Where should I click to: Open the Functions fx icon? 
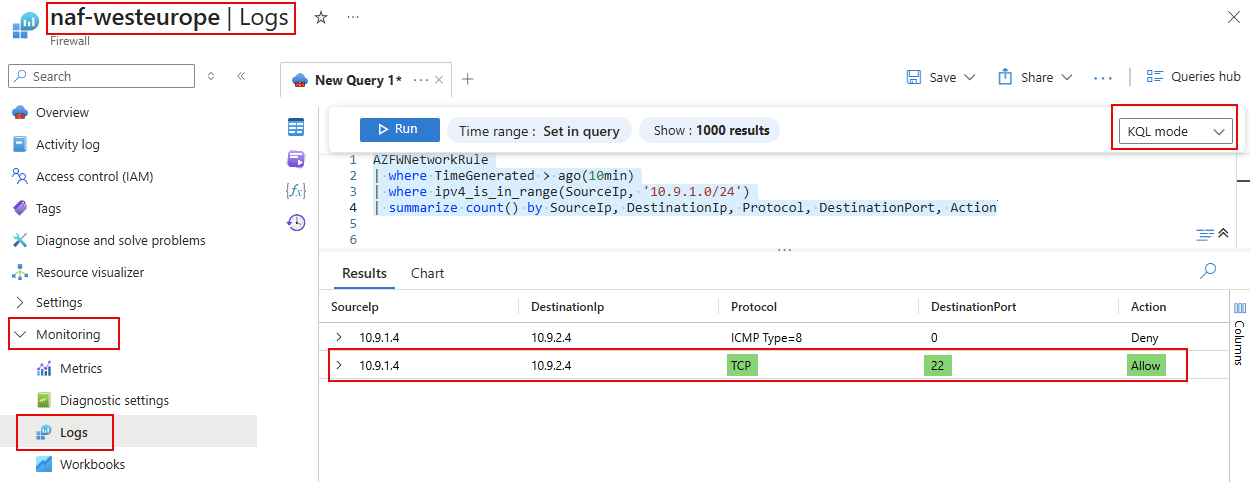(296, 190)
